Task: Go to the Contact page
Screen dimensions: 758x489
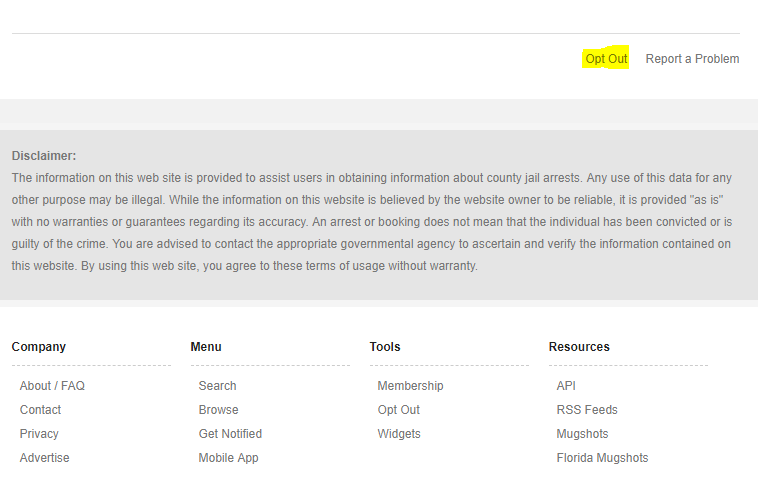Action: pos(41,410)
